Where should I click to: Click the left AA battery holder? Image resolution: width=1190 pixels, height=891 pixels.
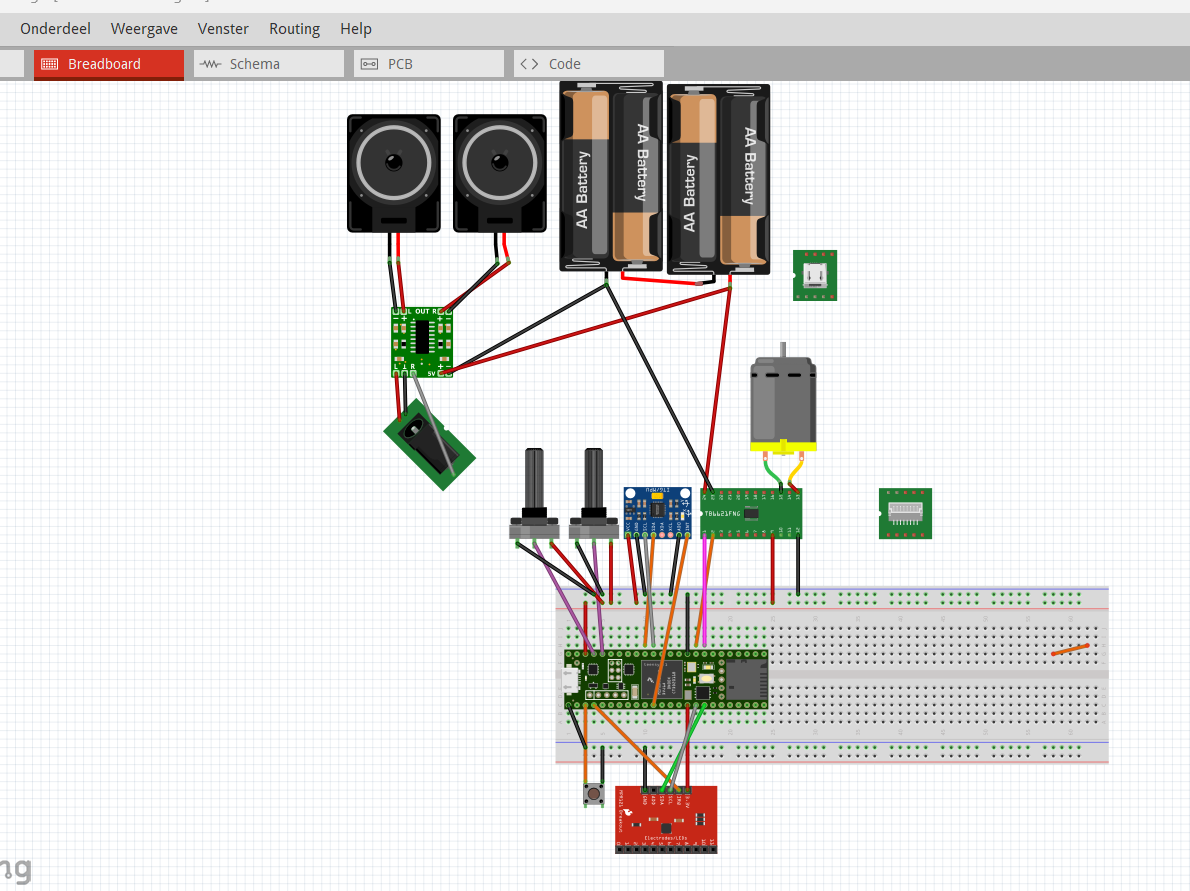coord(609,177)
